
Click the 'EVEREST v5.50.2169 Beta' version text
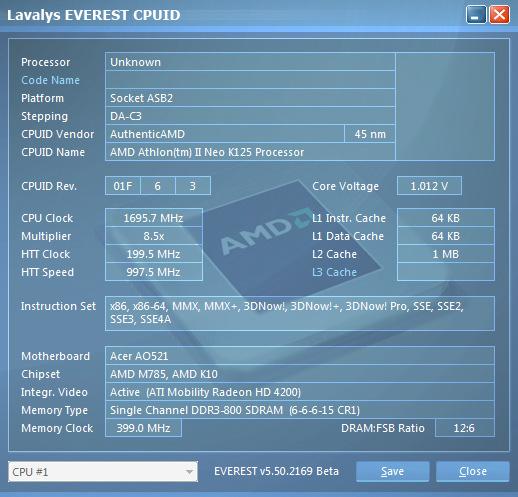click(276, 471)
